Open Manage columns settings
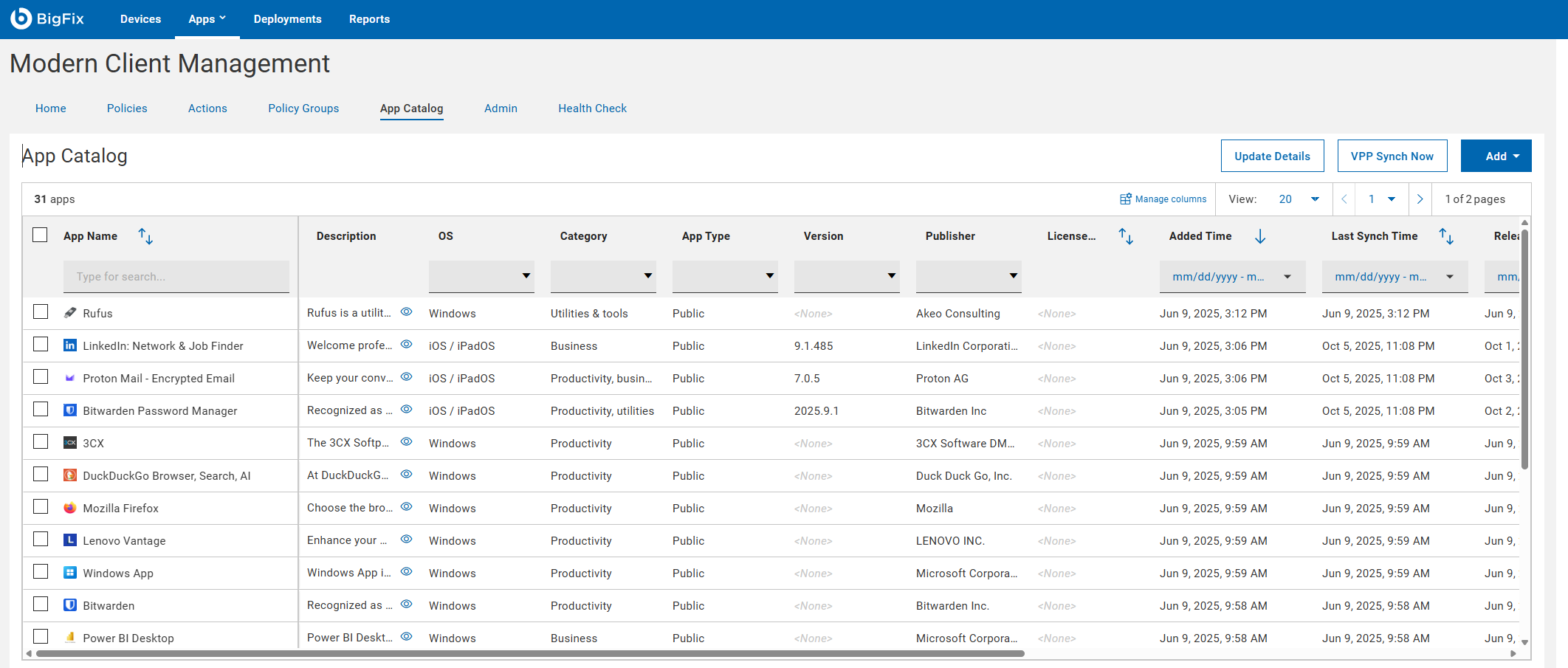The height and width of the screenshot is (668, 1568). (x=1163, y=199)
